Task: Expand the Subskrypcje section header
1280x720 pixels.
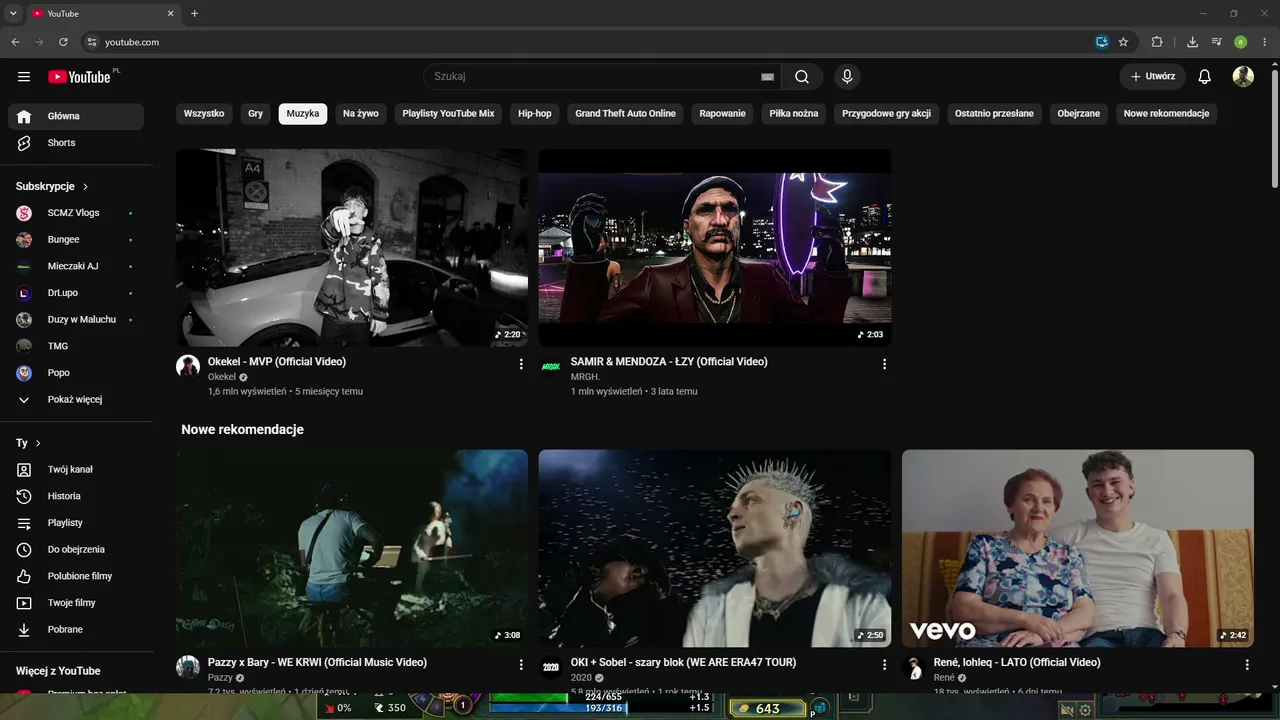Action: 53,186
